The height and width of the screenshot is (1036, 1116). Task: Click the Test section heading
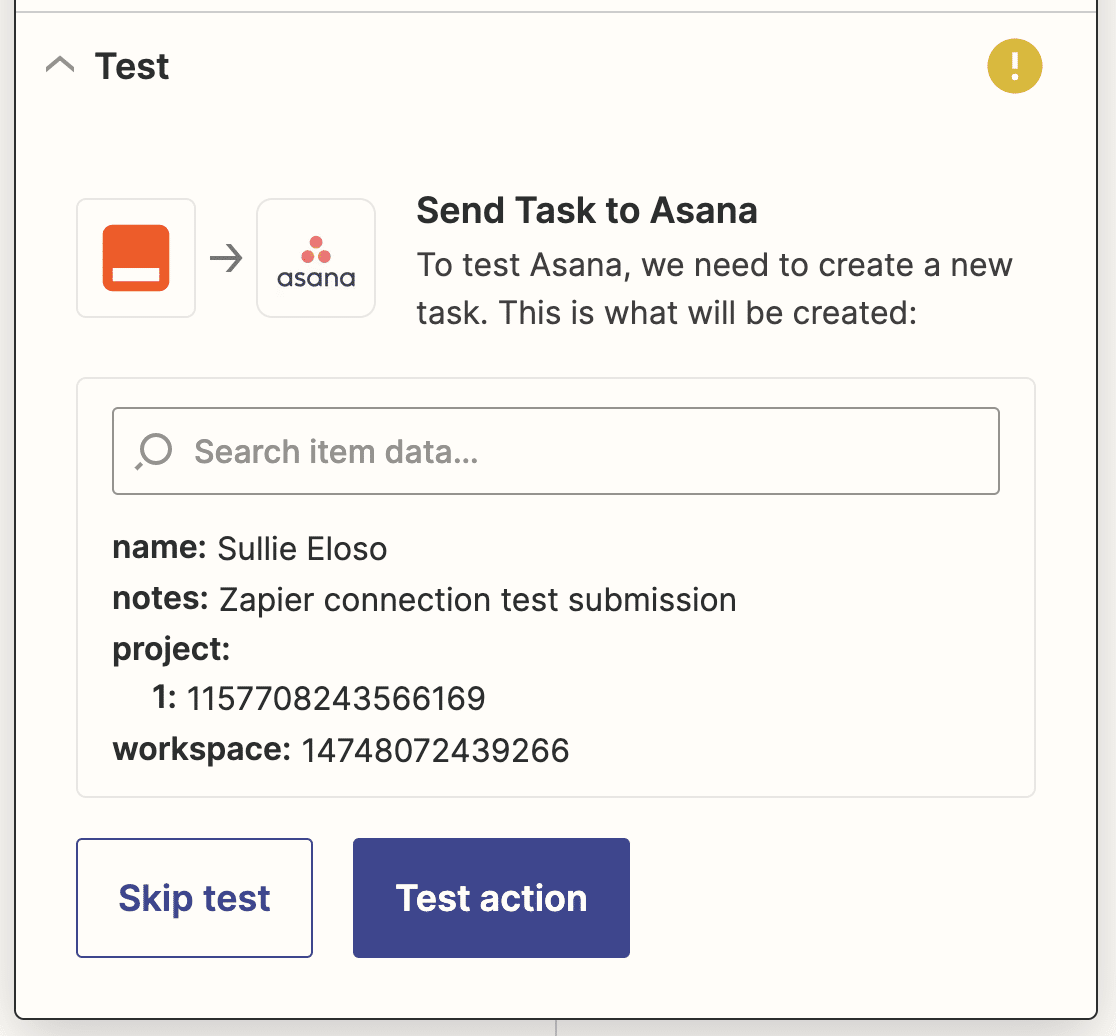click(x=132, y=67)
